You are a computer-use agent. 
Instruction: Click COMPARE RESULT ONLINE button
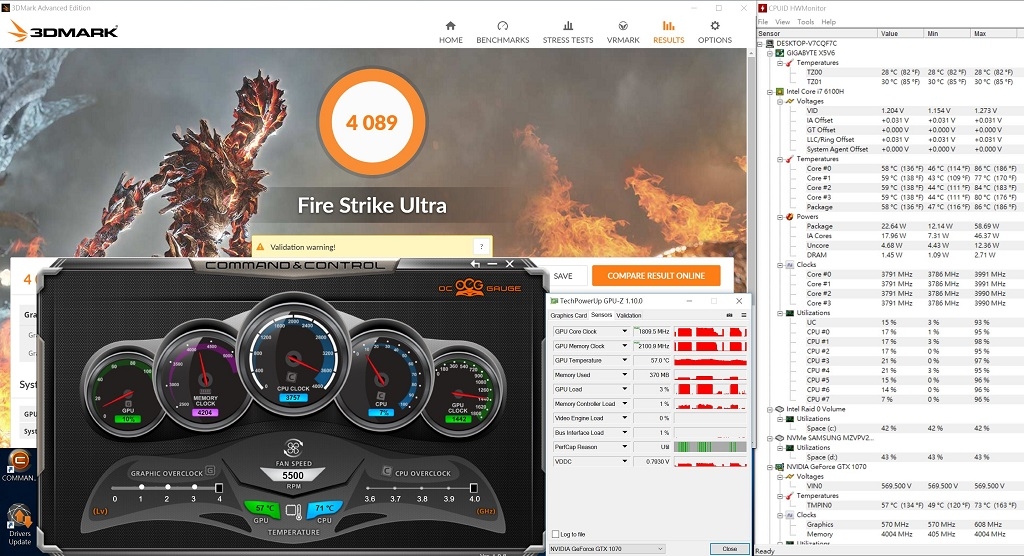(x=656, y=276)
